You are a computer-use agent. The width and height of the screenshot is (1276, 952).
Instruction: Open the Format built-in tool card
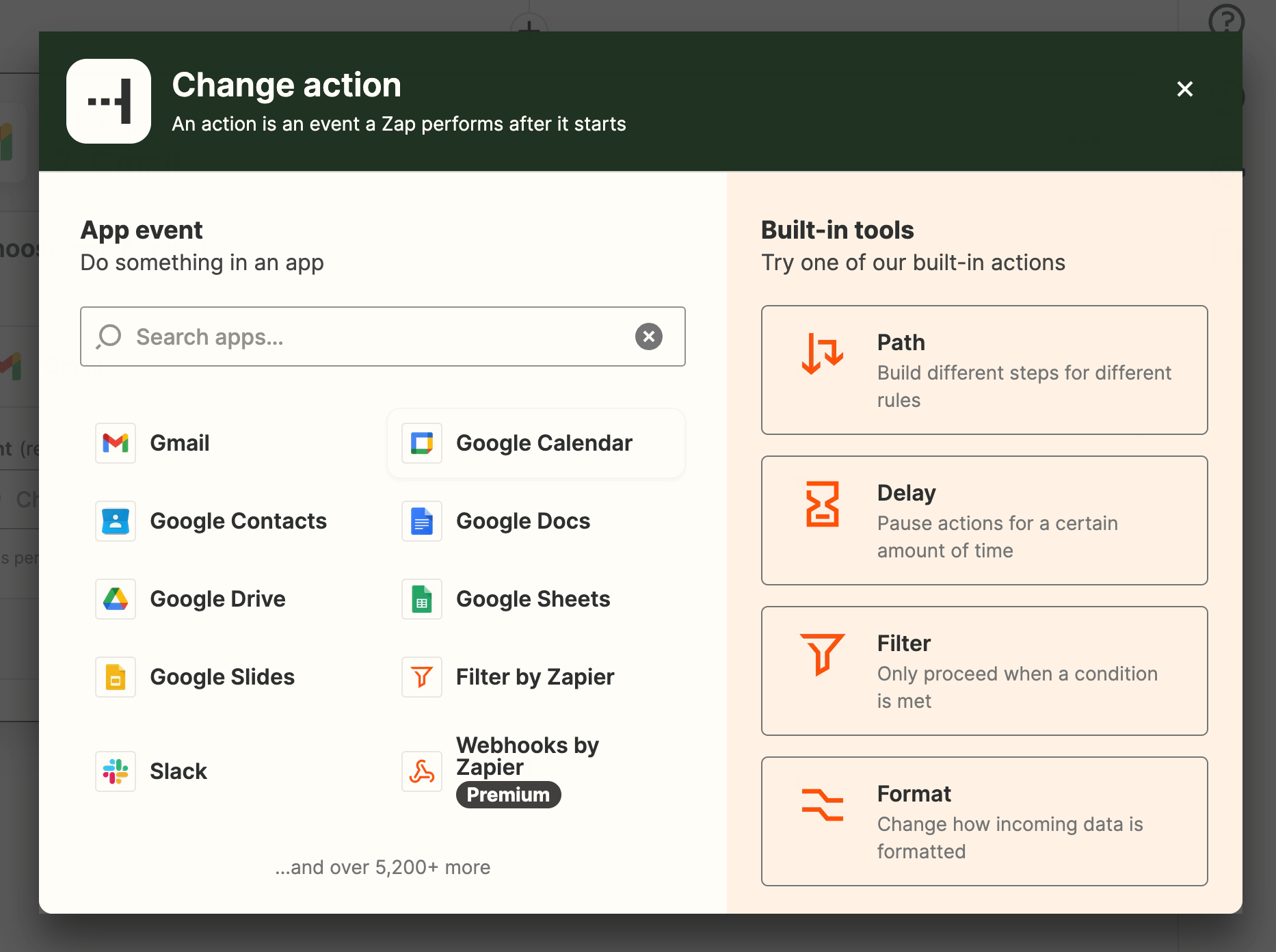click(x=985, y=821)
